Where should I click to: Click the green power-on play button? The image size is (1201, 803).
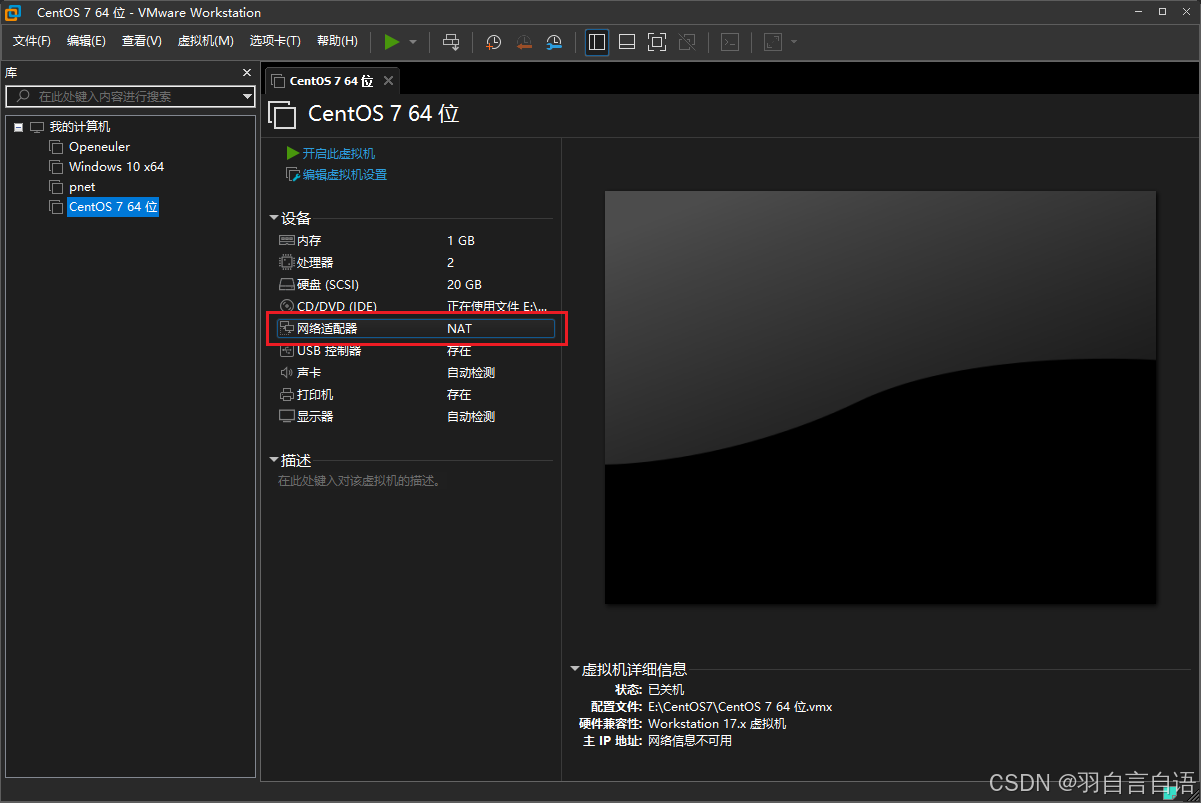point(392,42)
